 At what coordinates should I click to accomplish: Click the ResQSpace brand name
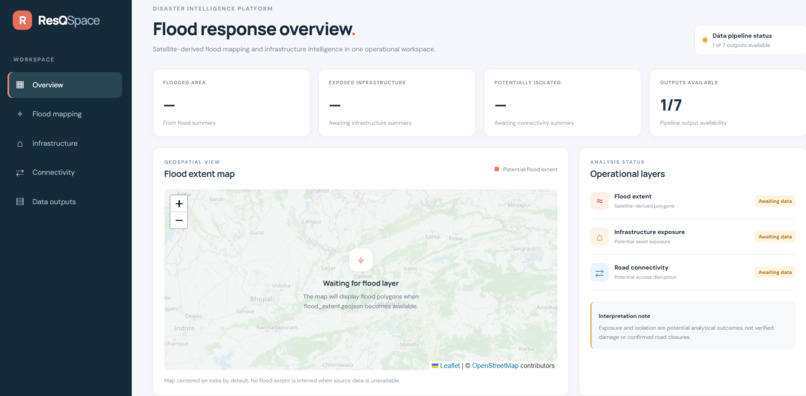tap(69, 21)
